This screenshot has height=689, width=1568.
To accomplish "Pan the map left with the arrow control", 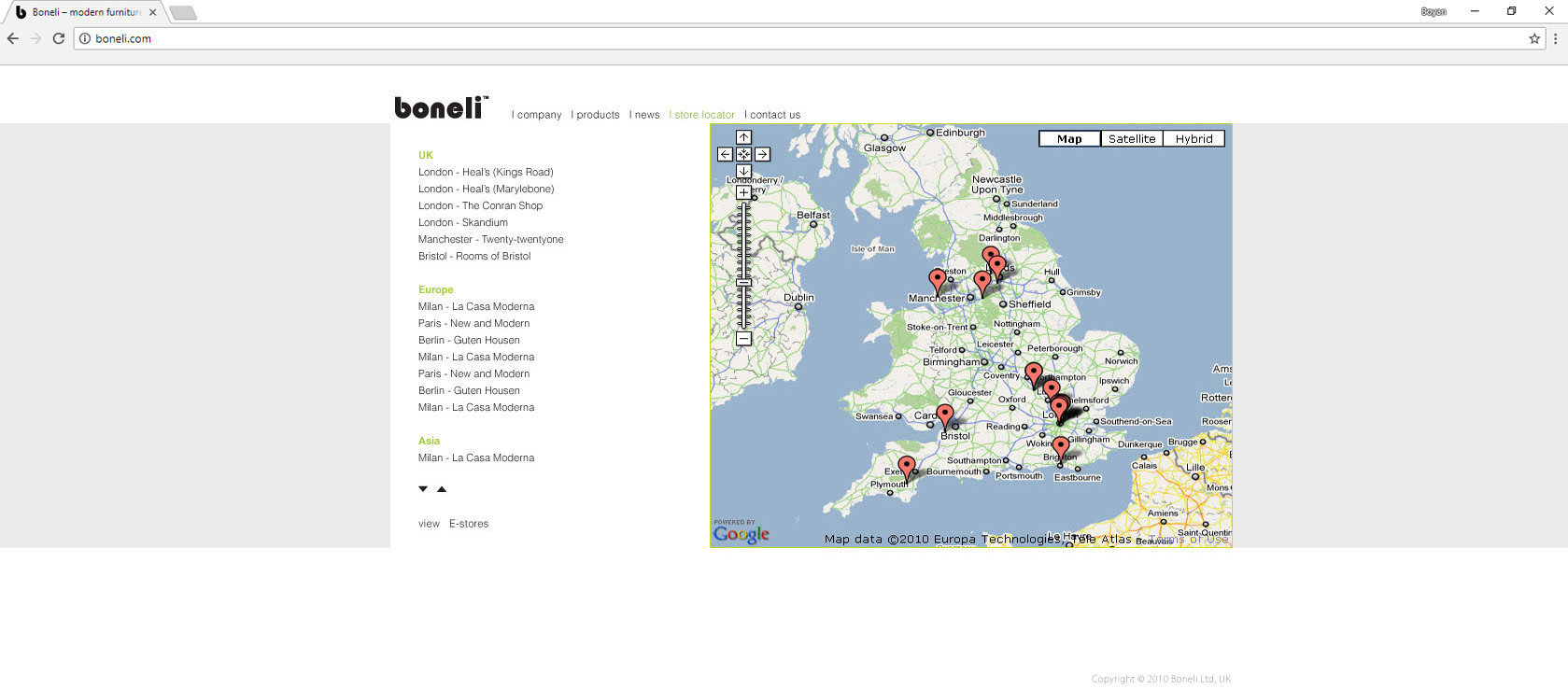I will 725,154.
